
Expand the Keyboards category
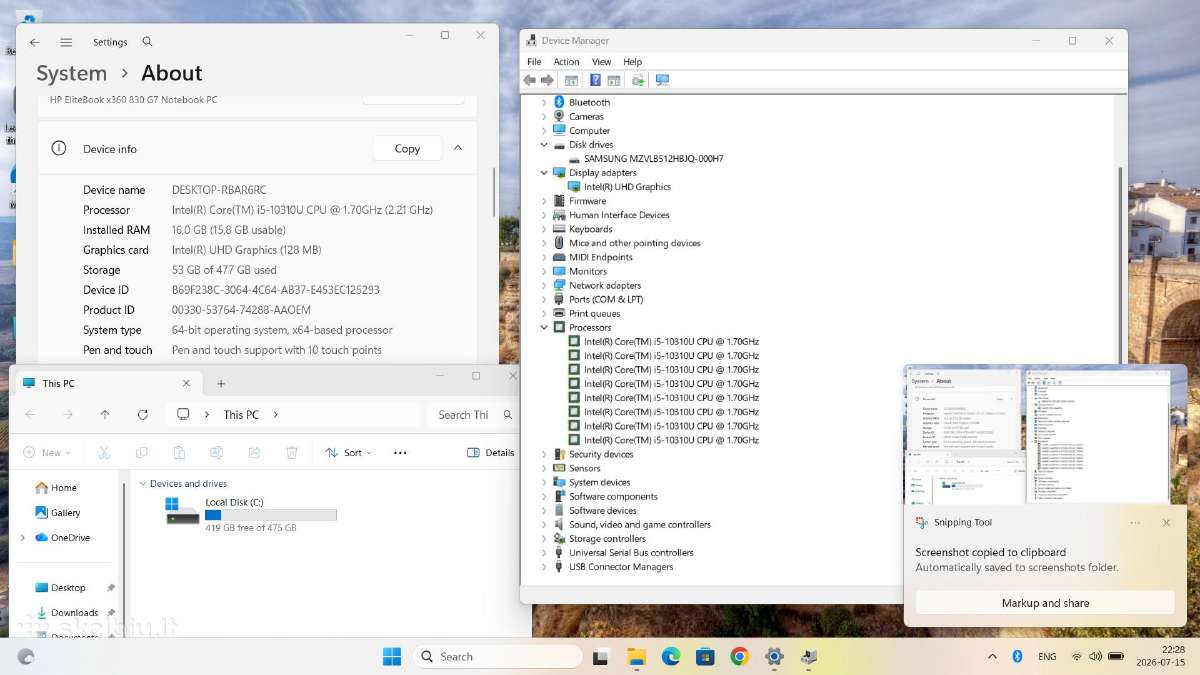(544, 229)
